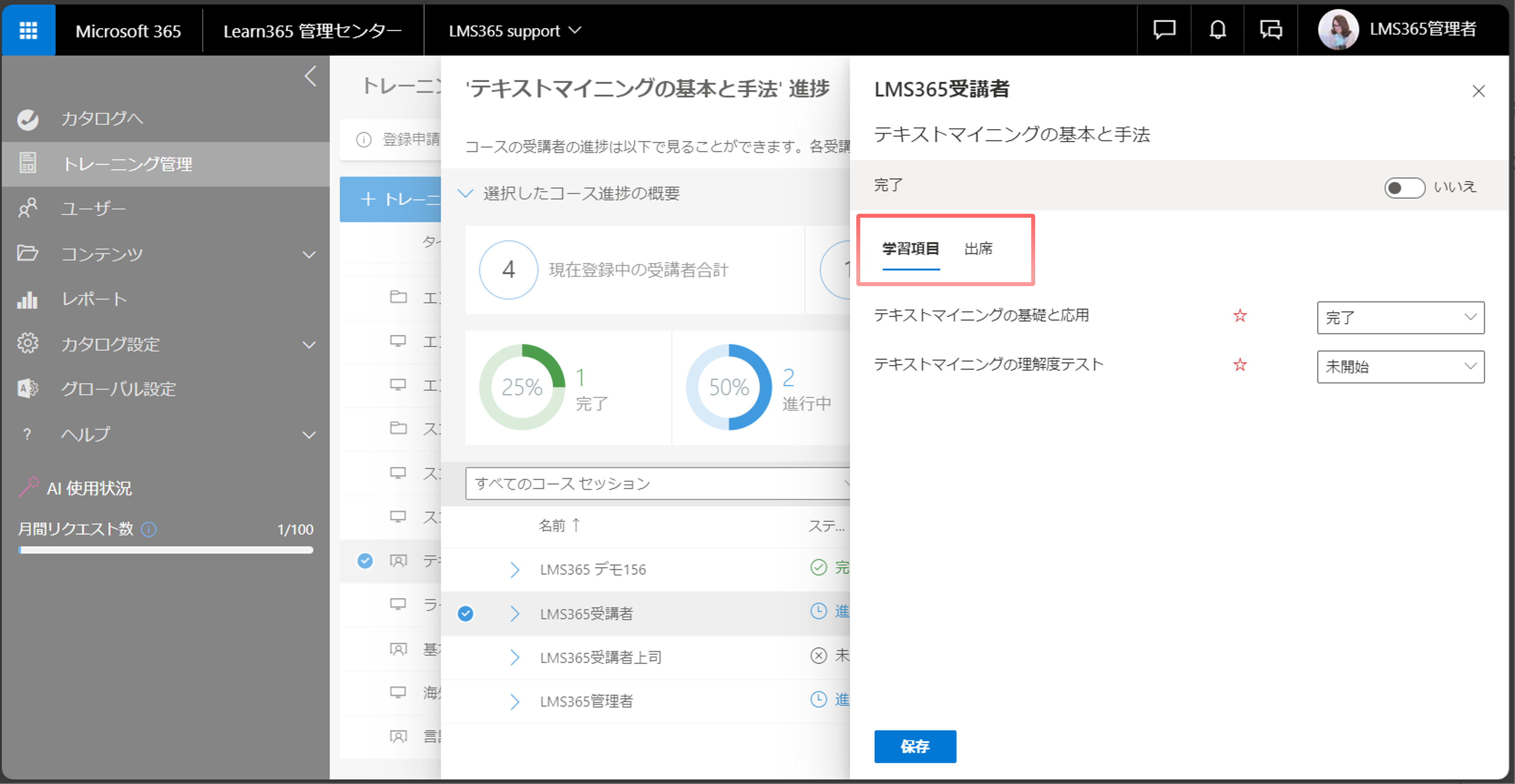Click the ヘルプ question mark icon
This screenshot has height=784, width=1515.
pyautogui.click(x=27, y=434)
